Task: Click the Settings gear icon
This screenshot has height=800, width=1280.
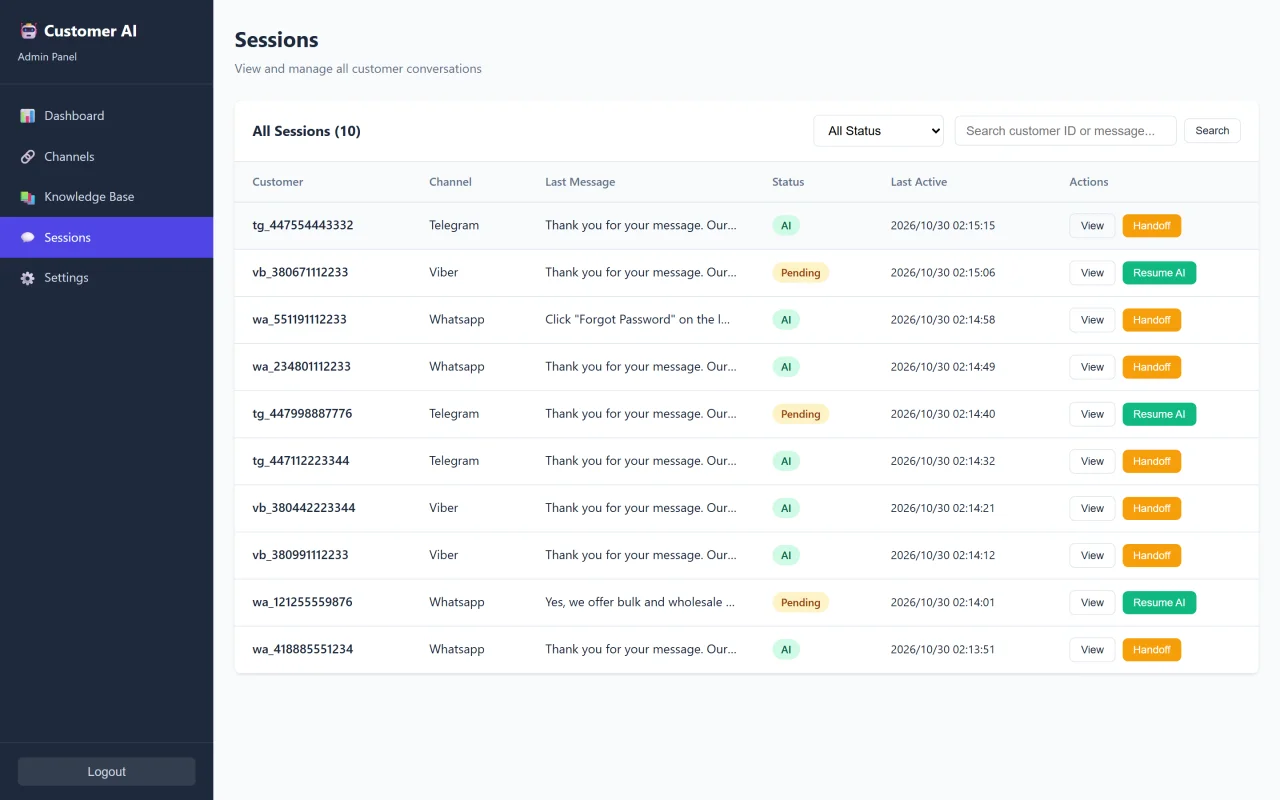Action: (x=28, y=278)
